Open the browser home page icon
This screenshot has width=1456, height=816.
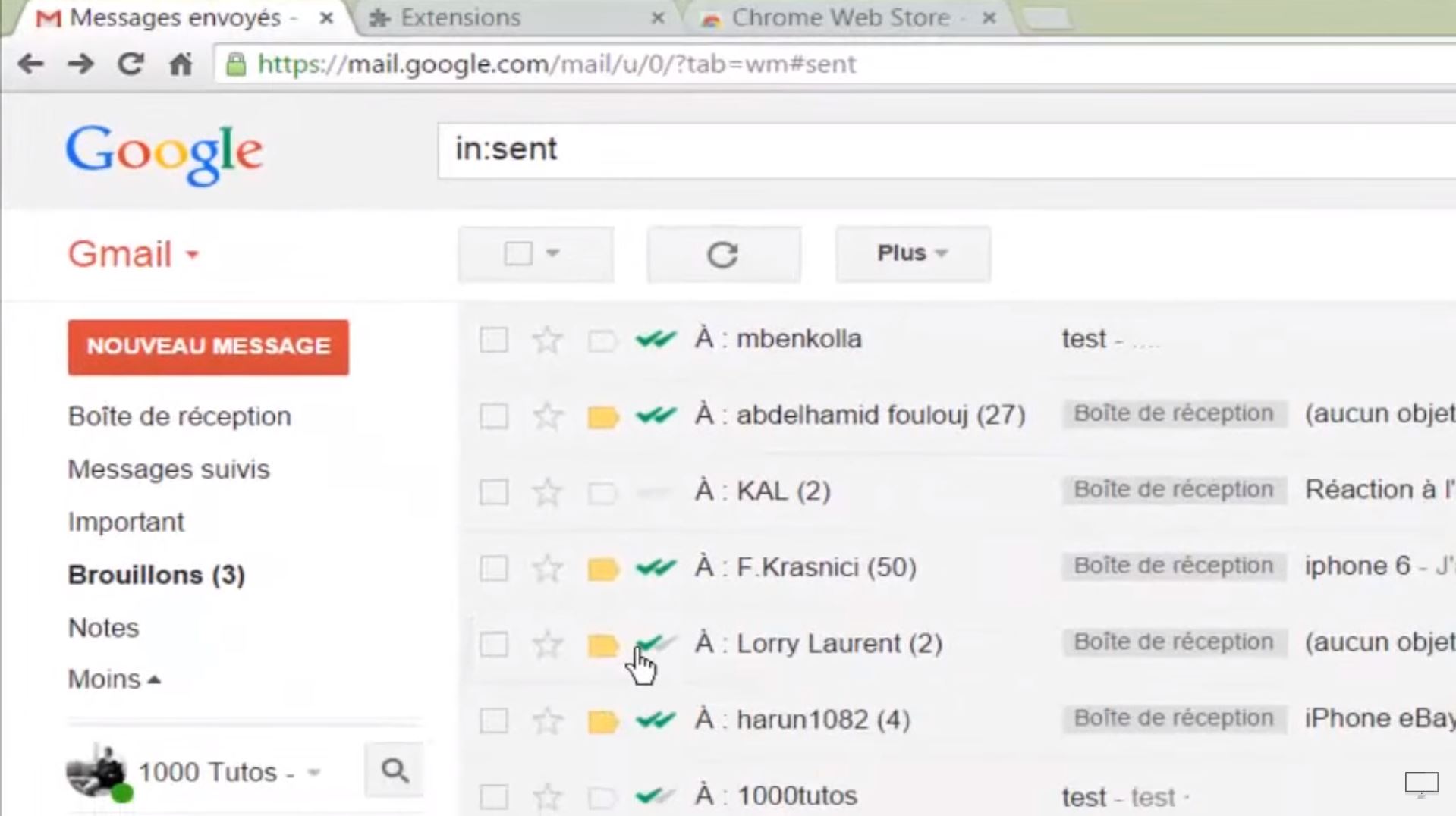pos(181,64)
